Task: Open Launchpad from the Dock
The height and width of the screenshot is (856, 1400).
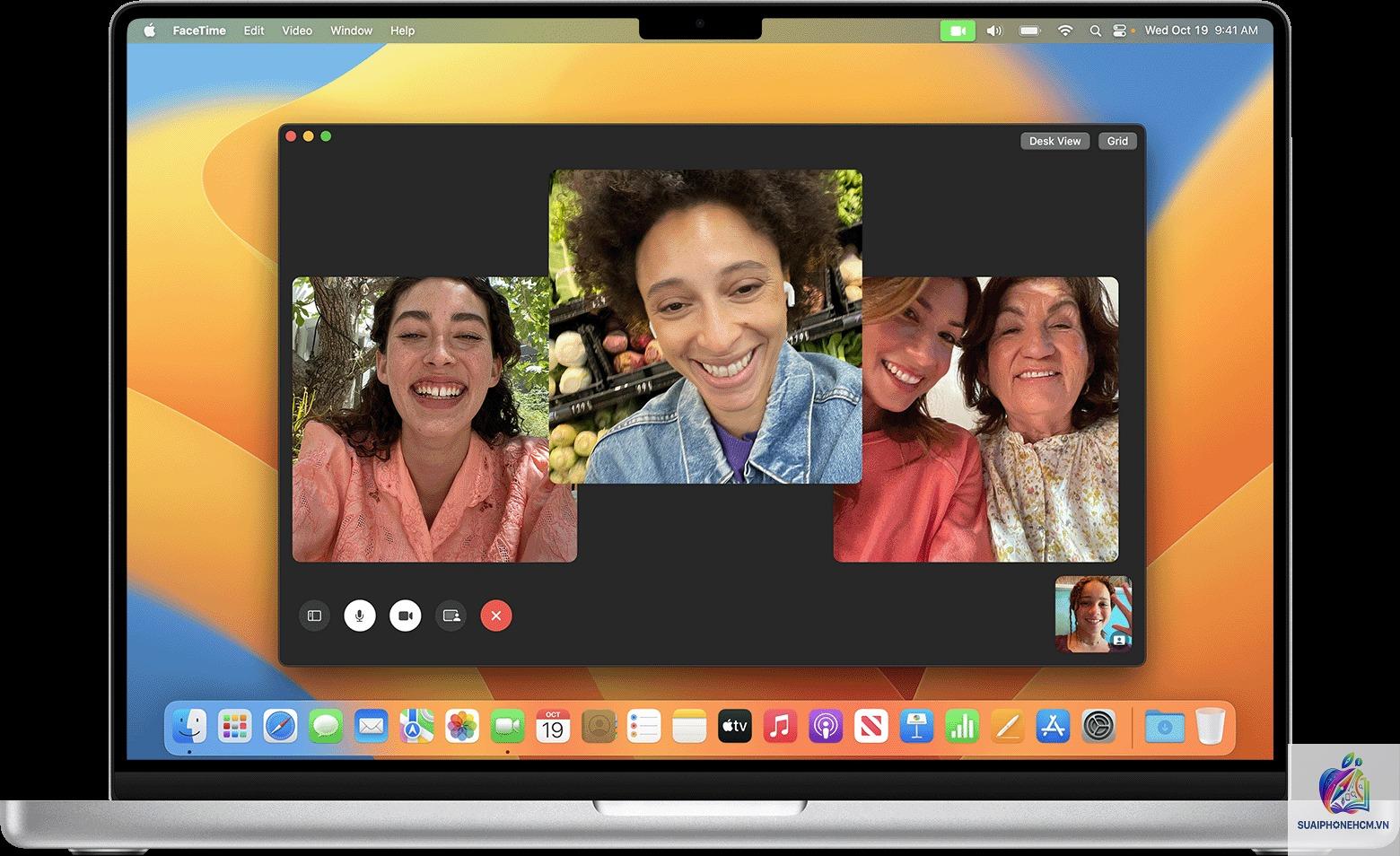Action: click(x=235, y=726)
